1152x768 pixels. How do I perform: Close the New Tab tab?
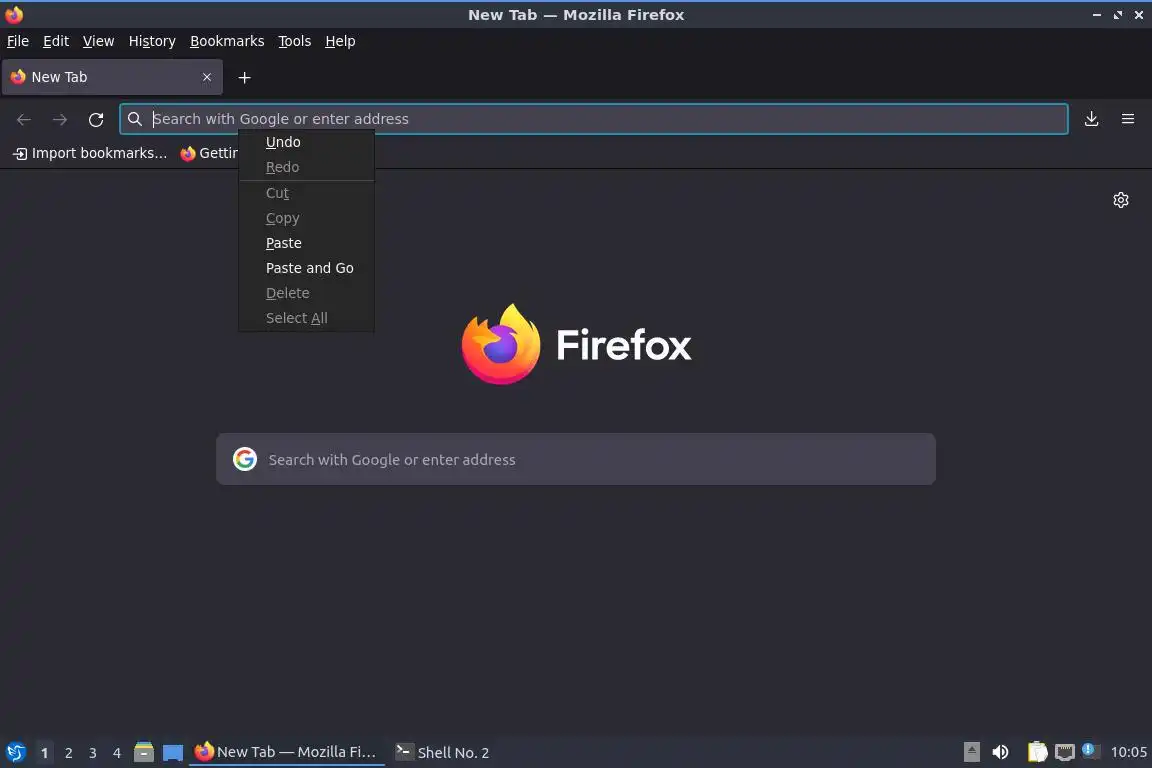point(206,77)
